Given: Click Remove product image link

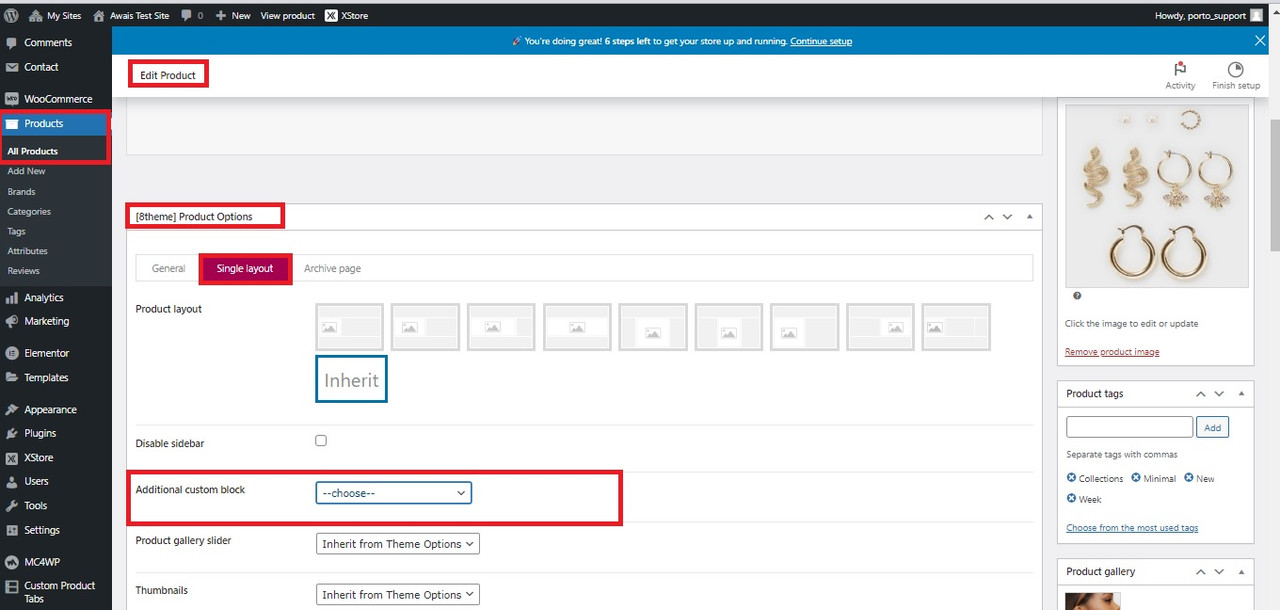Looking at the screenshot, I should [1112, 352].
